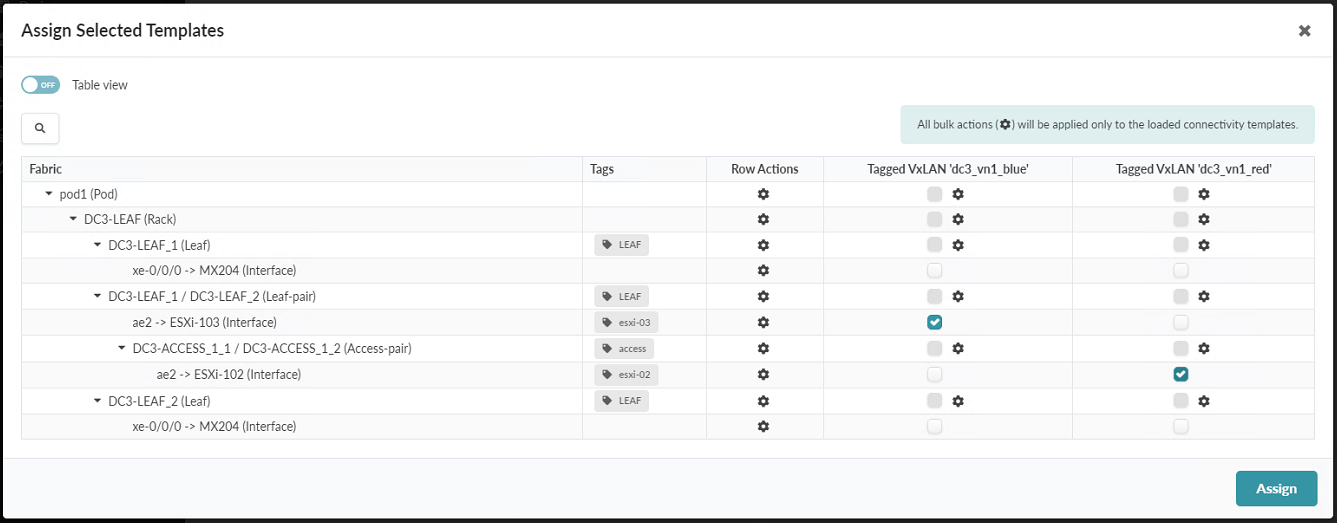This screenshot has height=523, width=1337.
Task: Collapse the pod1 (Pod) tree node
Action: [49, 194]
